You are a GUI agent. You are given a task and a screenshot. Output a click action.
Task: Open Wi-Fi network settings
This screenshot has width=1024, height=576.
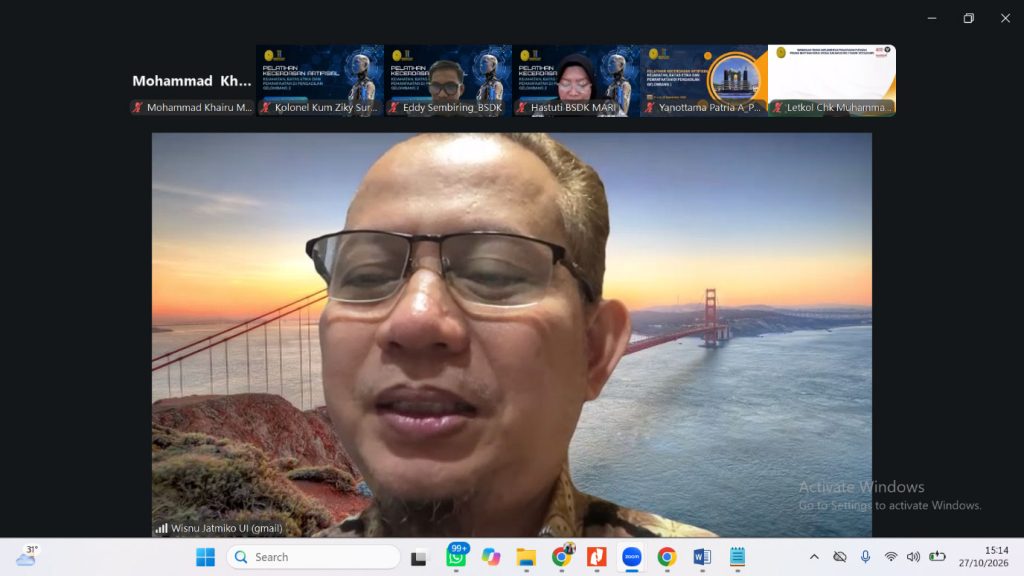click(891, 557)
